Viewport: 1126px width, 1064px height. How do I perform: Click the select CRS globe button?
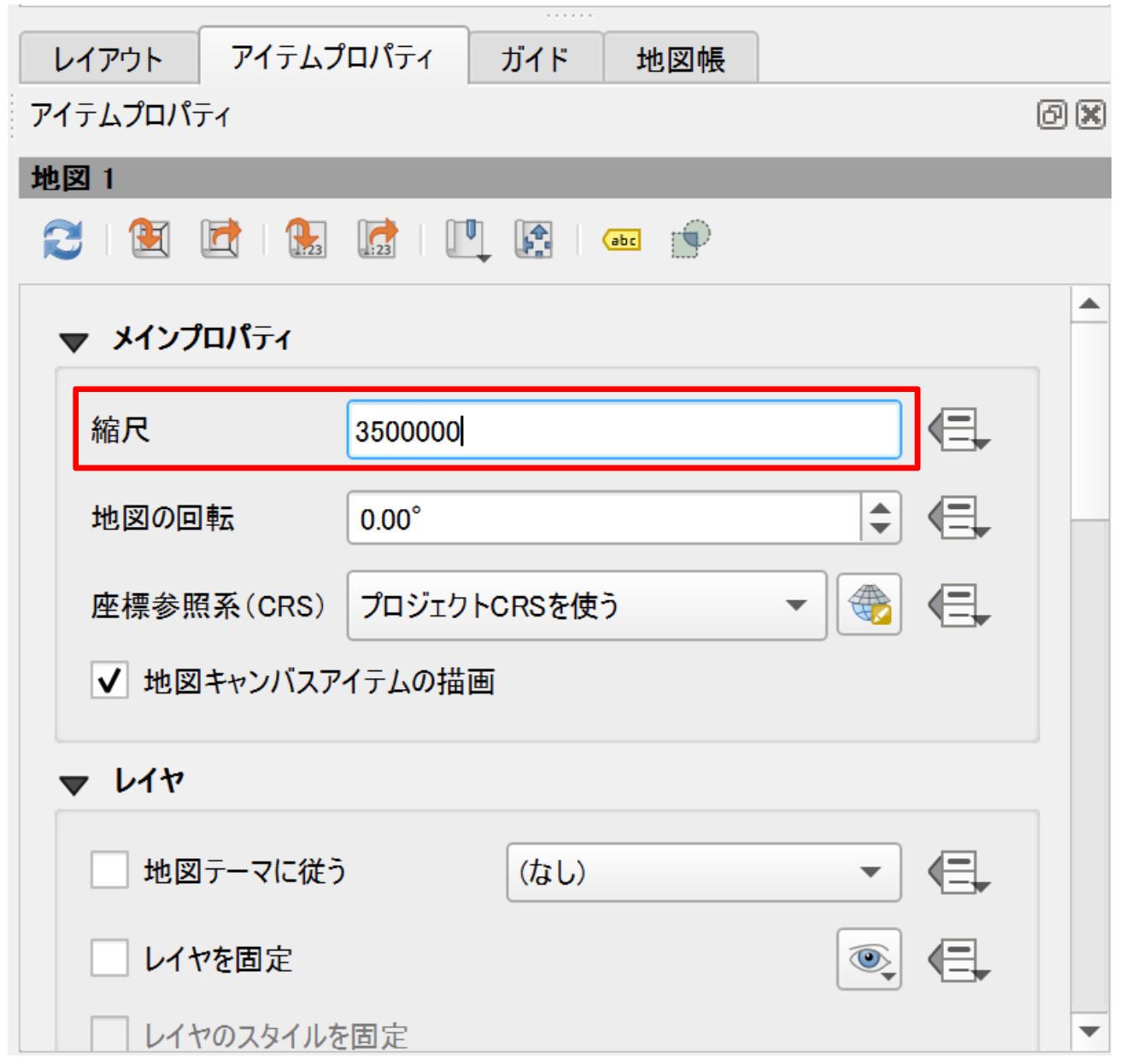[870, 605]
